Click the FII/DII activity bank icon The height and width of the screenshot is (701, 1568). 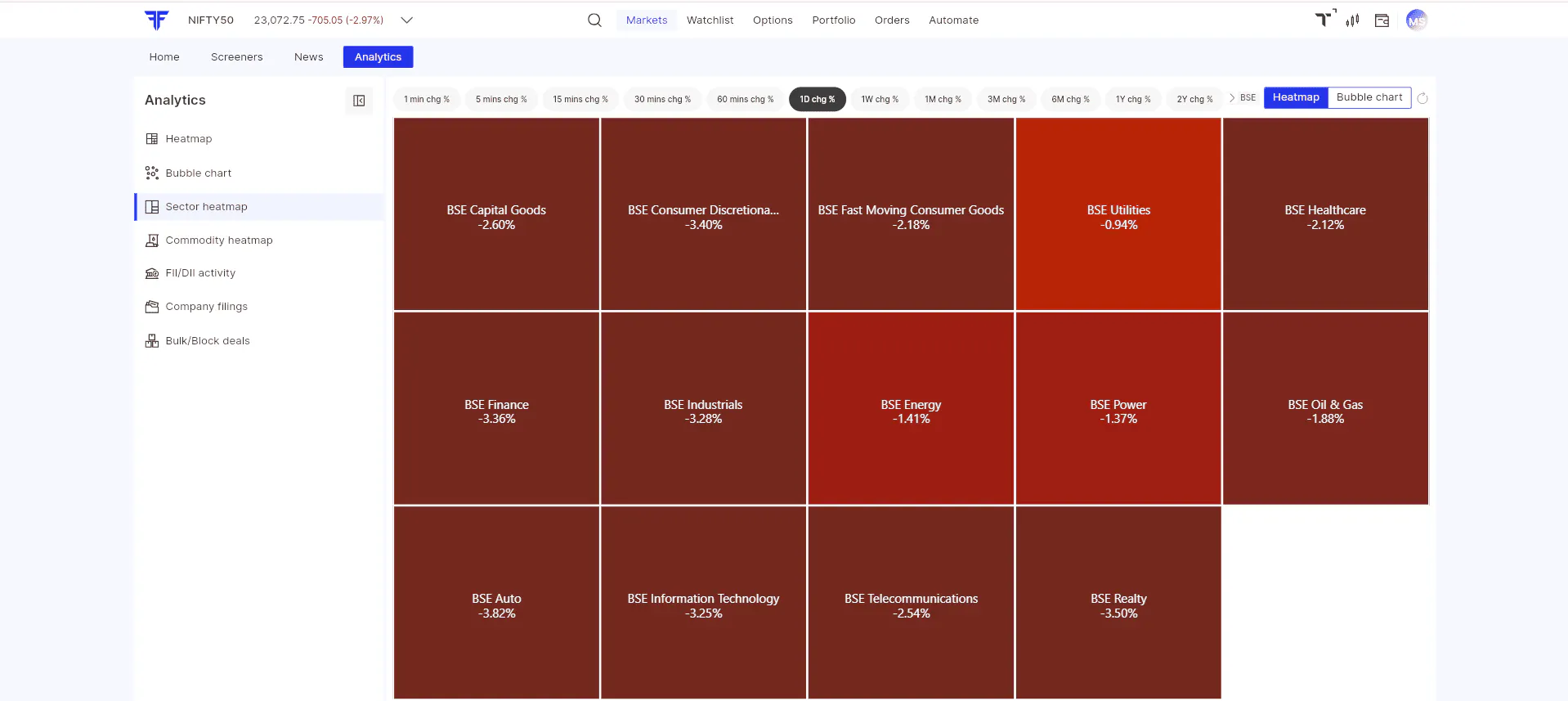click(x=152, y=273)
